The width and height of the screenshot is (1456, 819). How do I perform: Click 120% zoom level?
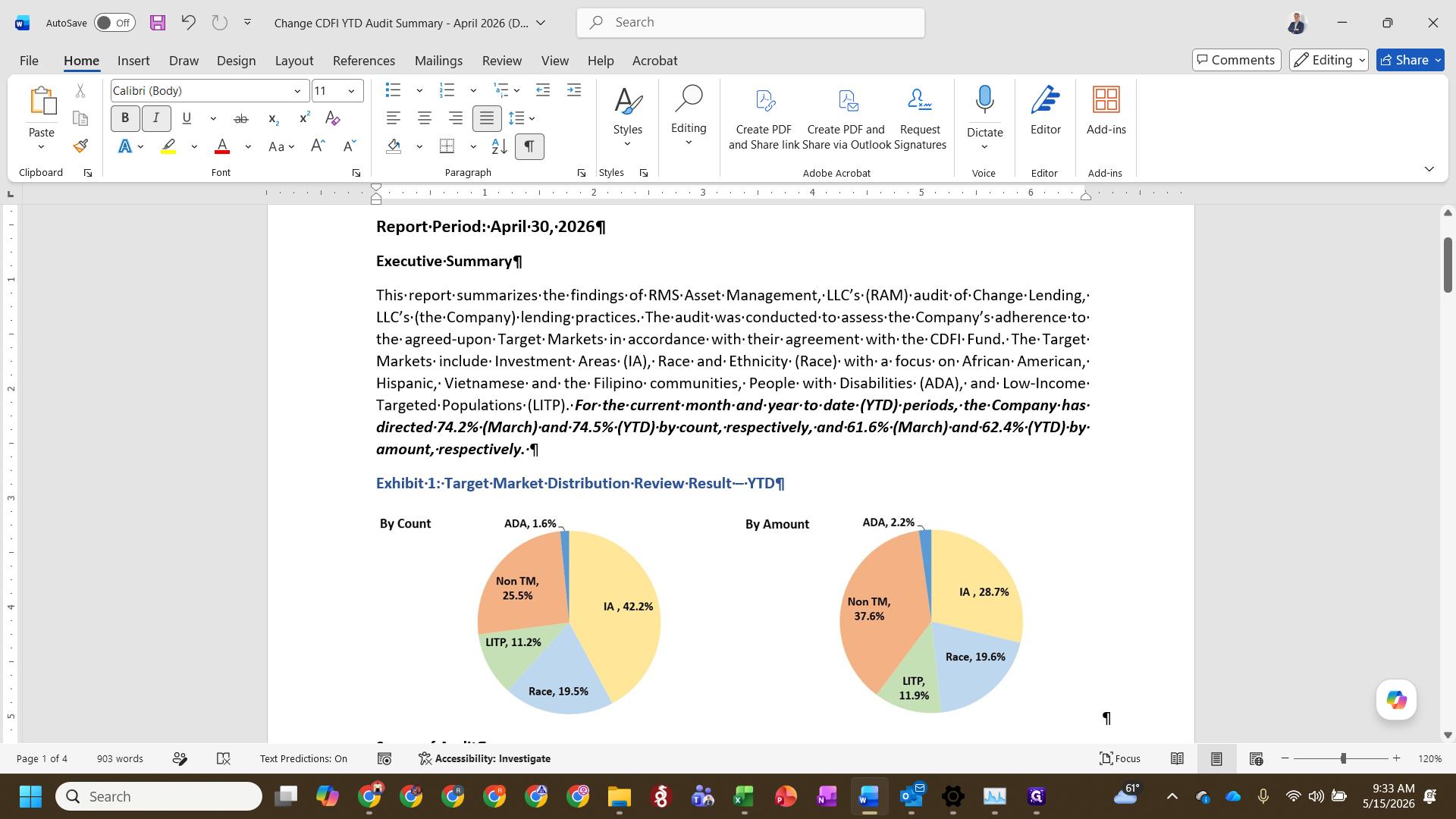[x=1429, y=758]
